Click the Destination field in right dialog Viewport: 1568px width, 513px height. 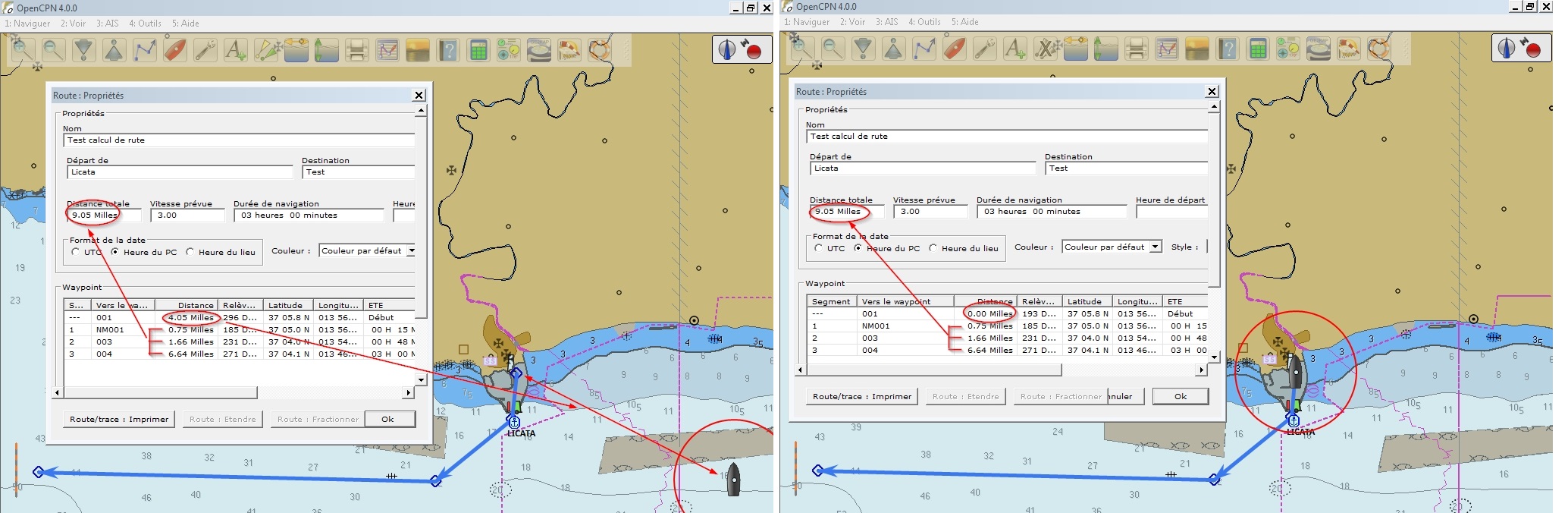click(x=1126, y=168)
